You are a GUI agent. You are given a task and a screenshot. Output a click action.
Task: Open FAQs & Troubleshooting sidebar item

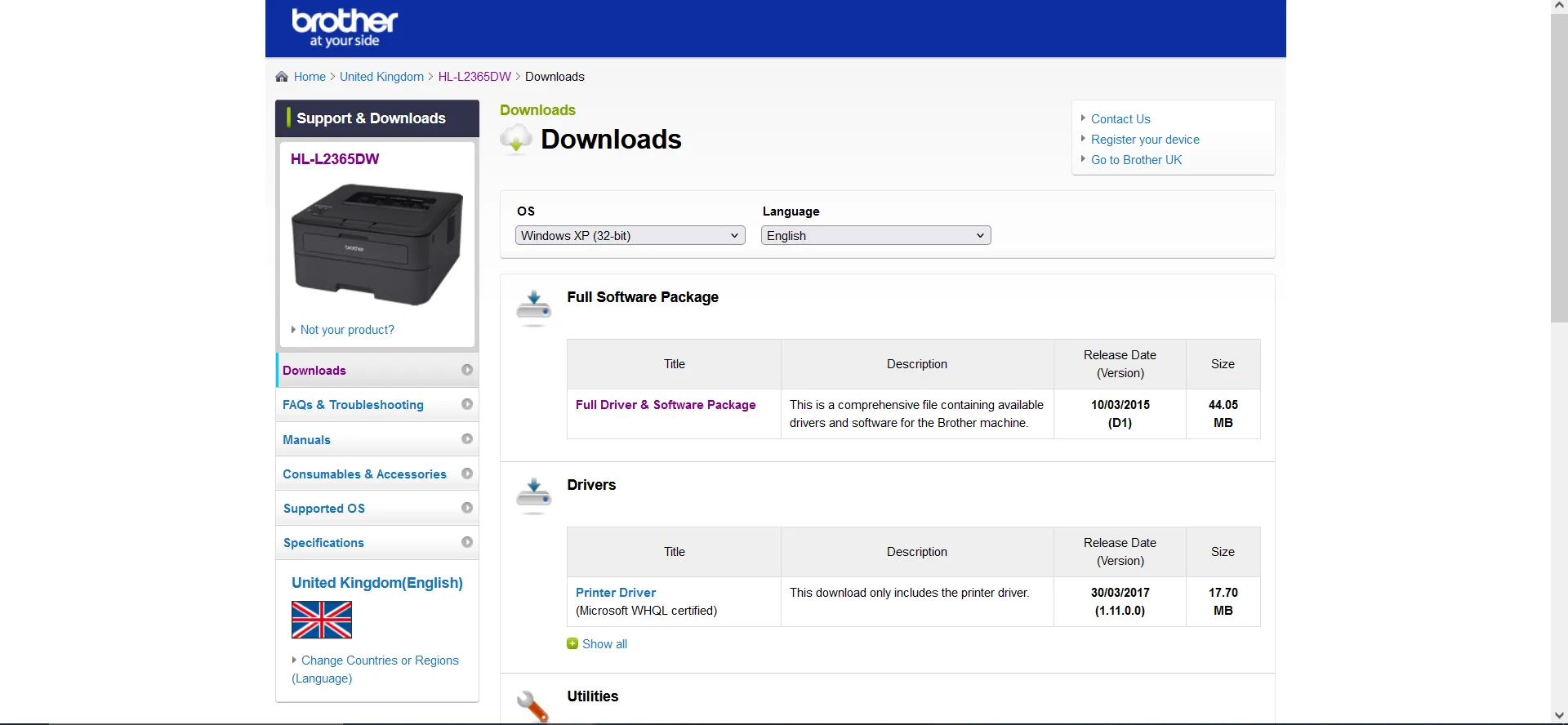click(x=353, y=405)
